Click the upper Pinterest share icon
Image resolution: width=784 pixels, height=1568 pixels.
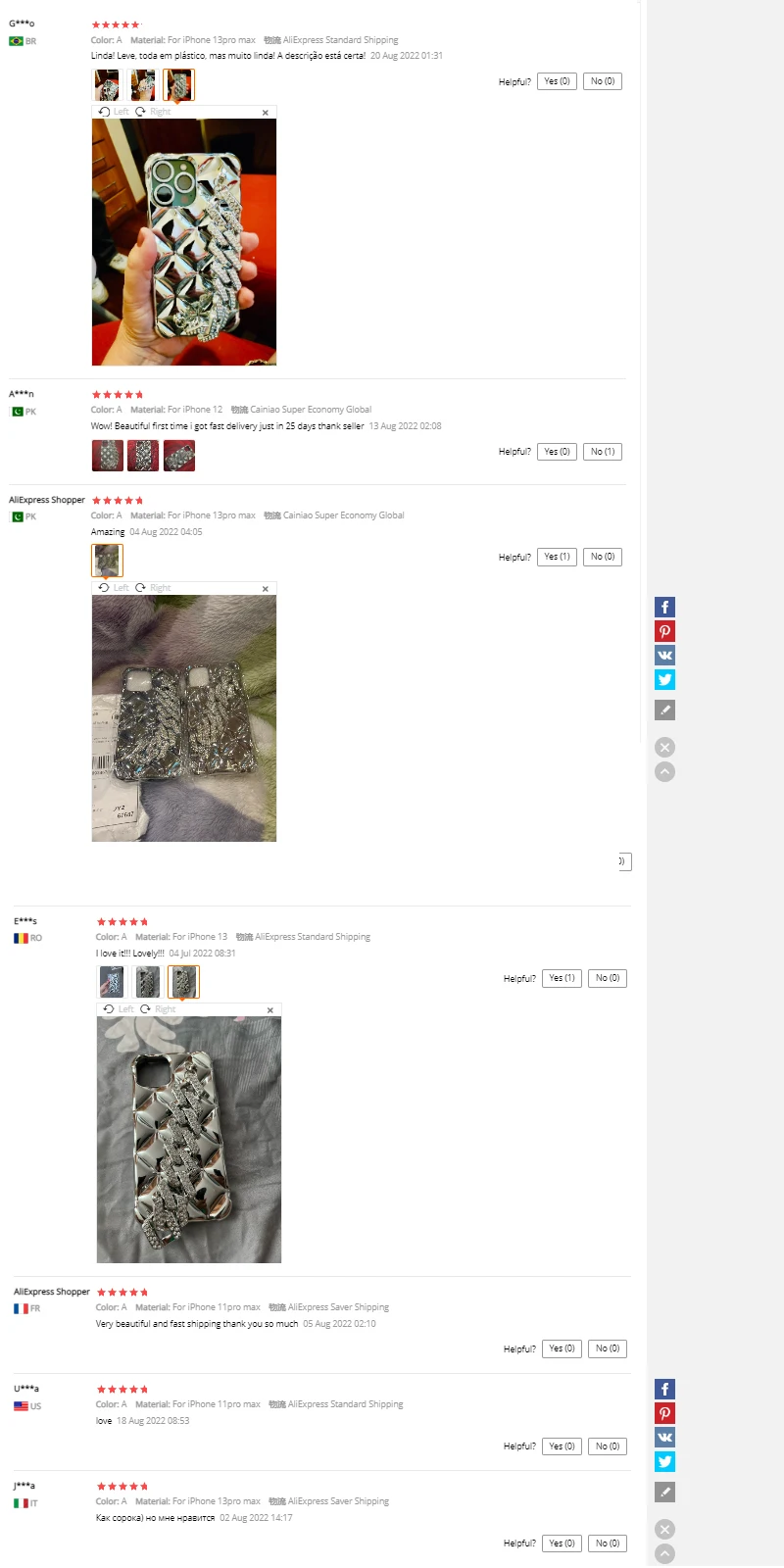point(664,631)
